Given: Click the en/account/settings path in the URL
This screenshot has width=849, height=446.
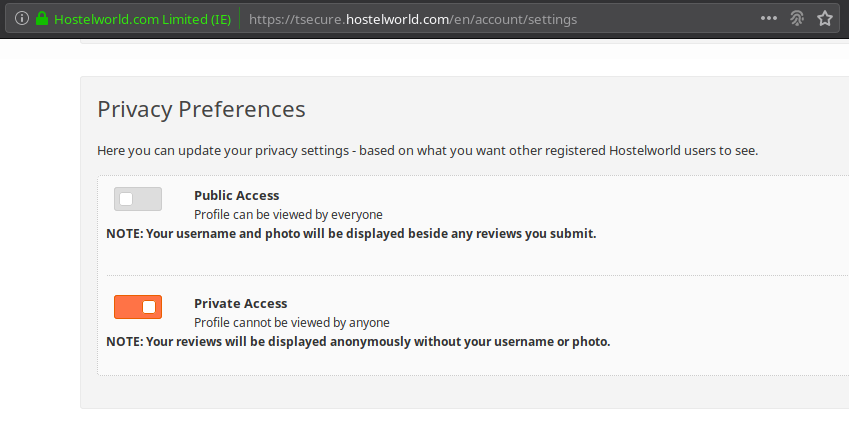Looking at the screenshot, I should pos(514,19).
